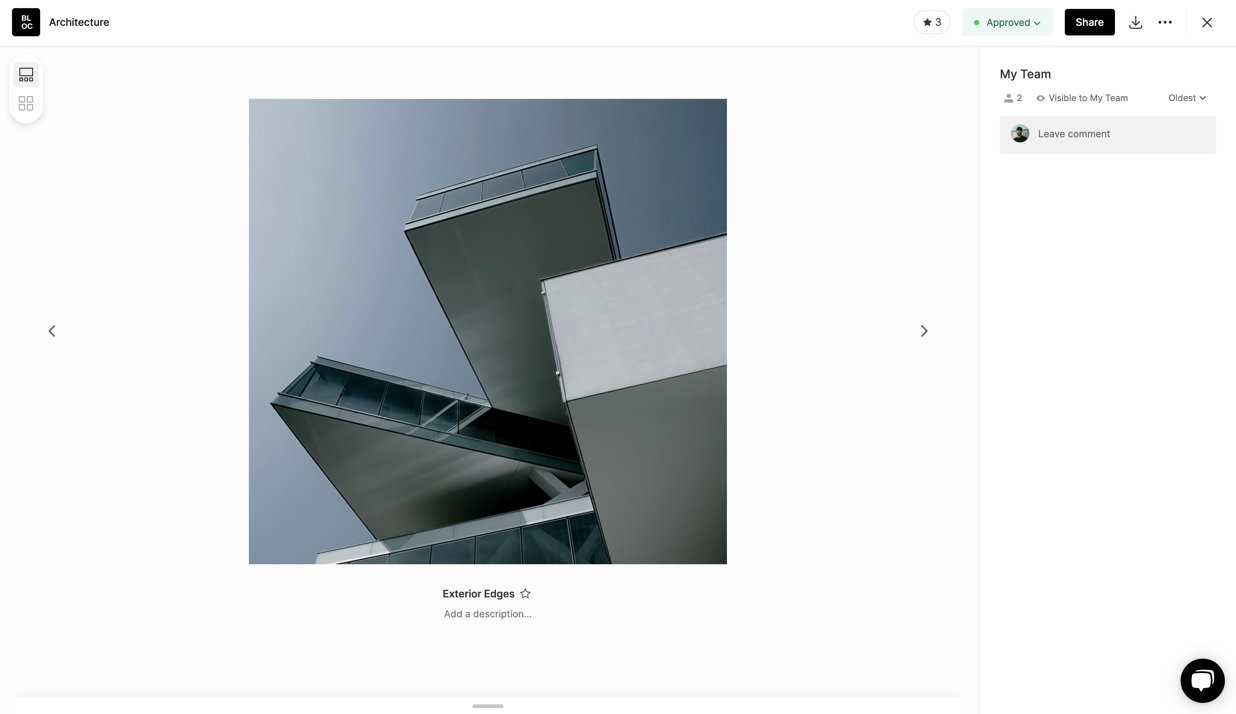Go to the next image
This screenshot has width=1236, height=714.
pyautogui.click(x=924, y=331)
